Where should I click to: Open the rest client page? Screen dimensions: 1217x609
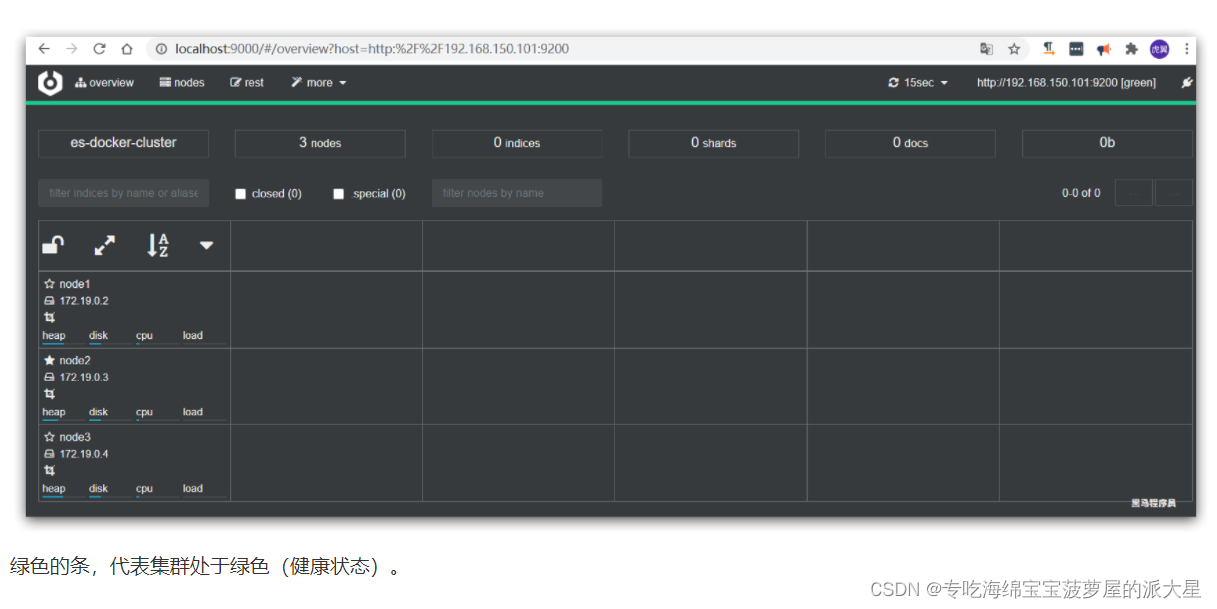click(247, 83)
